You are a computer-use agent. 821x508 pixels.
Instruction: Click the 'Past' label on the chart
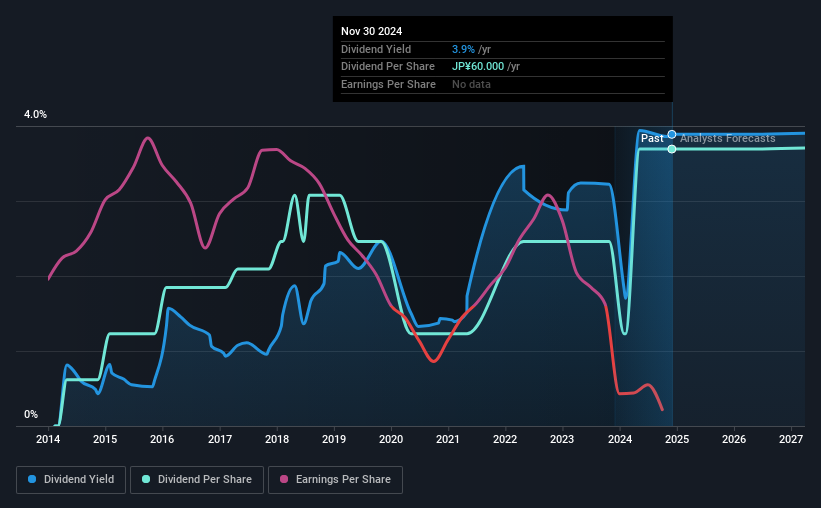tap(652, 138)
